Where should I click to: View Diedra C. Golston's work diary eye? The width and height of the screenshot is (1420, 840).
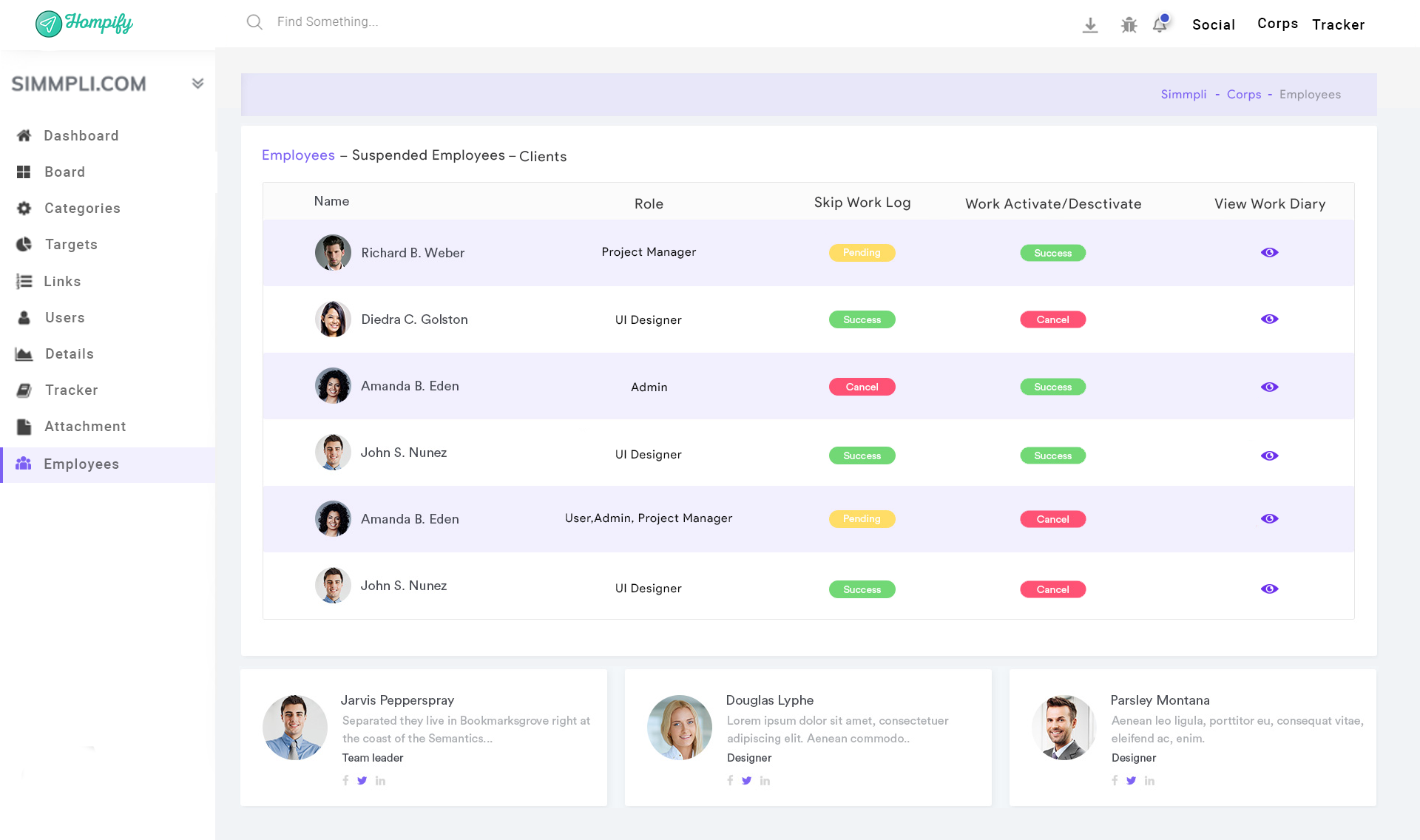pos(1269,319)
